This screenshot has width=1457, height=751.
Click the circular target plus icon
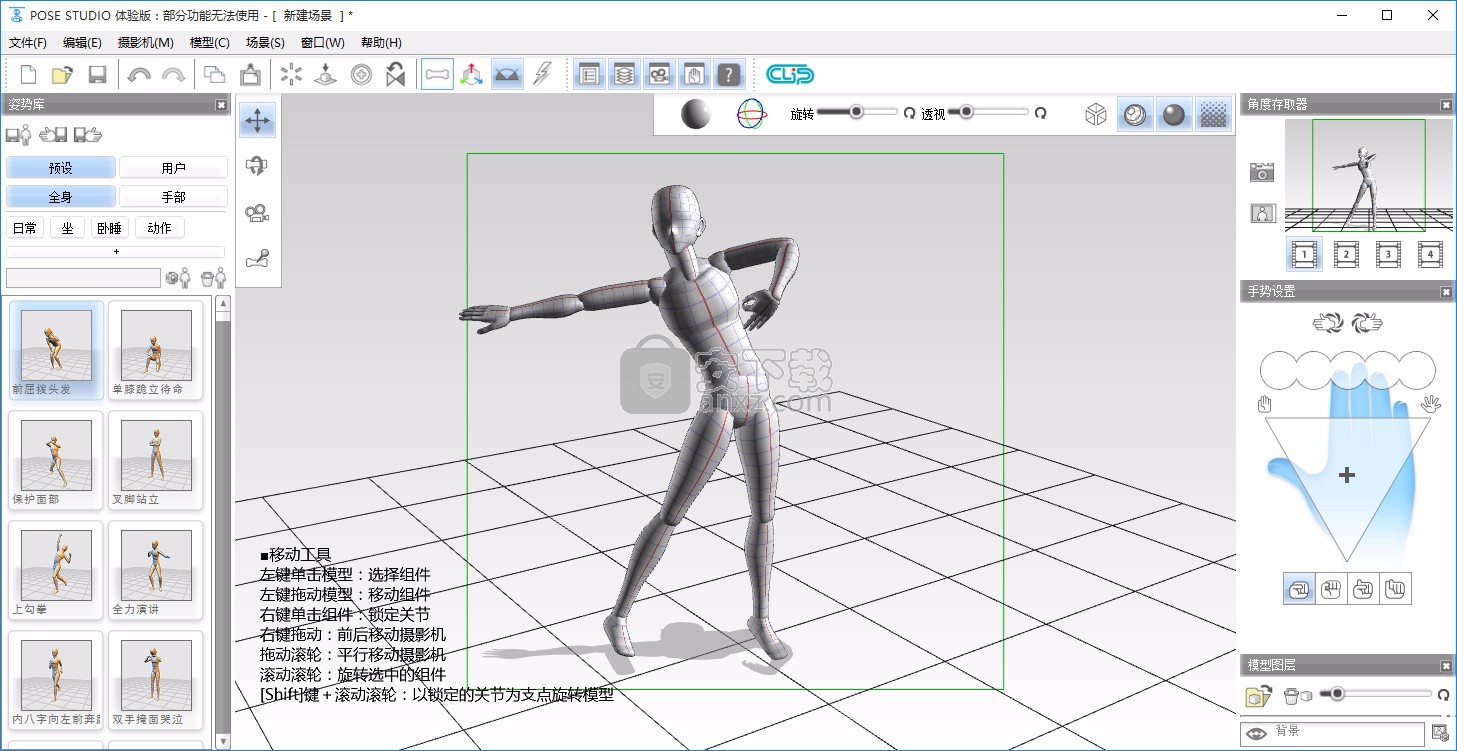361,75
